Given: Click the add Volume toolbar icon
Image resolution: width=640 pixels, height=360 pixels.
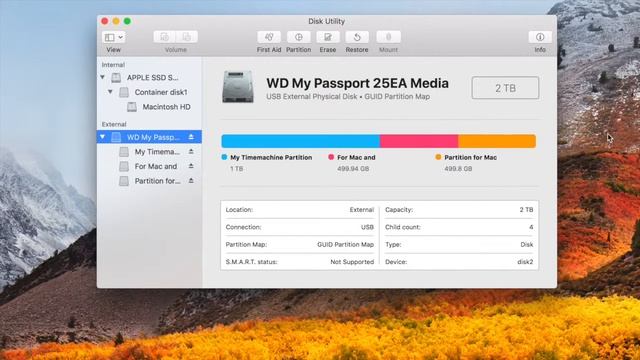Looking at the screenshot, I should 164,37.
